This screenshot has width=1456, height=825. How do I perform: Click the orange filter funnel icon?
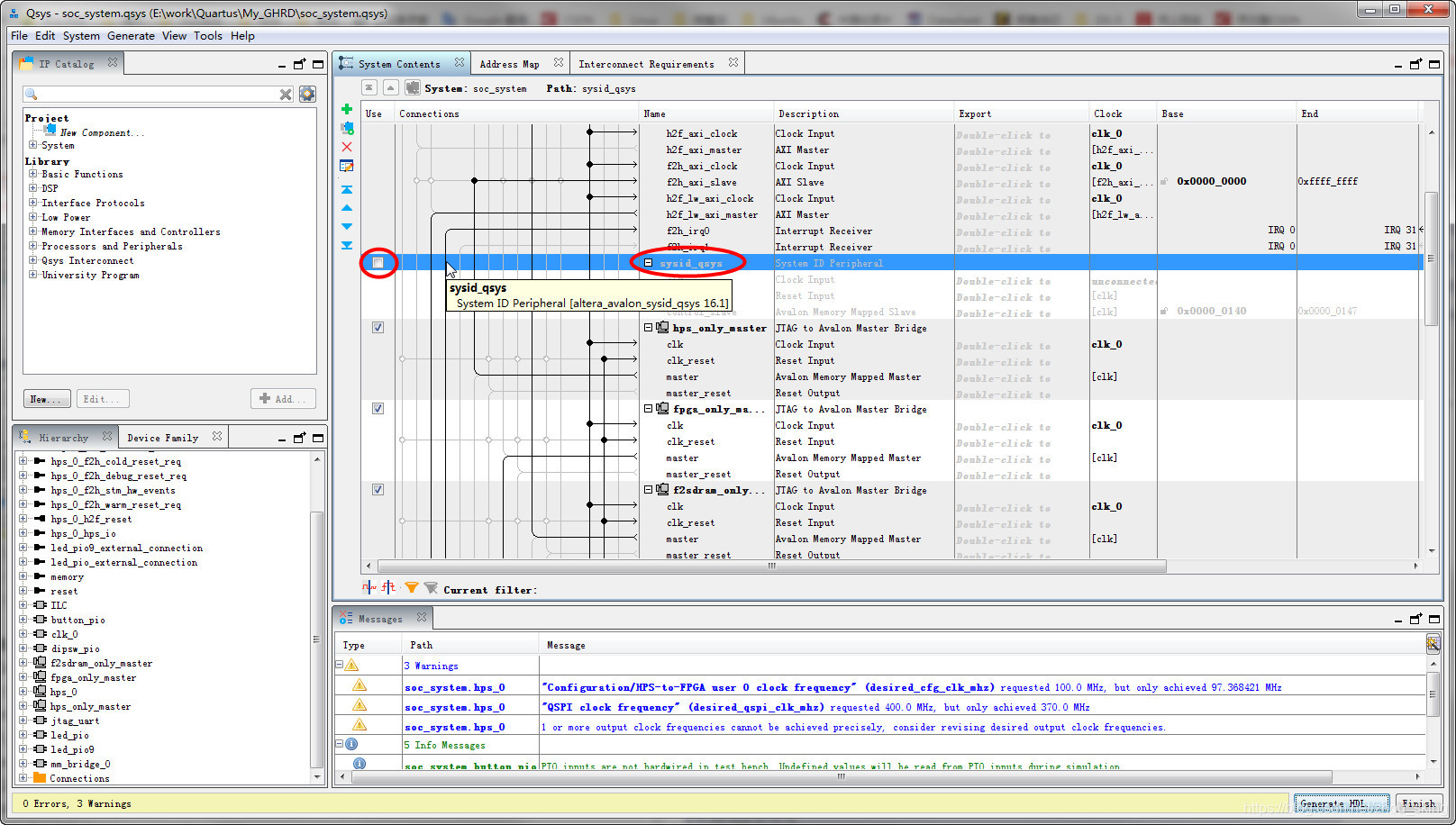412,588
